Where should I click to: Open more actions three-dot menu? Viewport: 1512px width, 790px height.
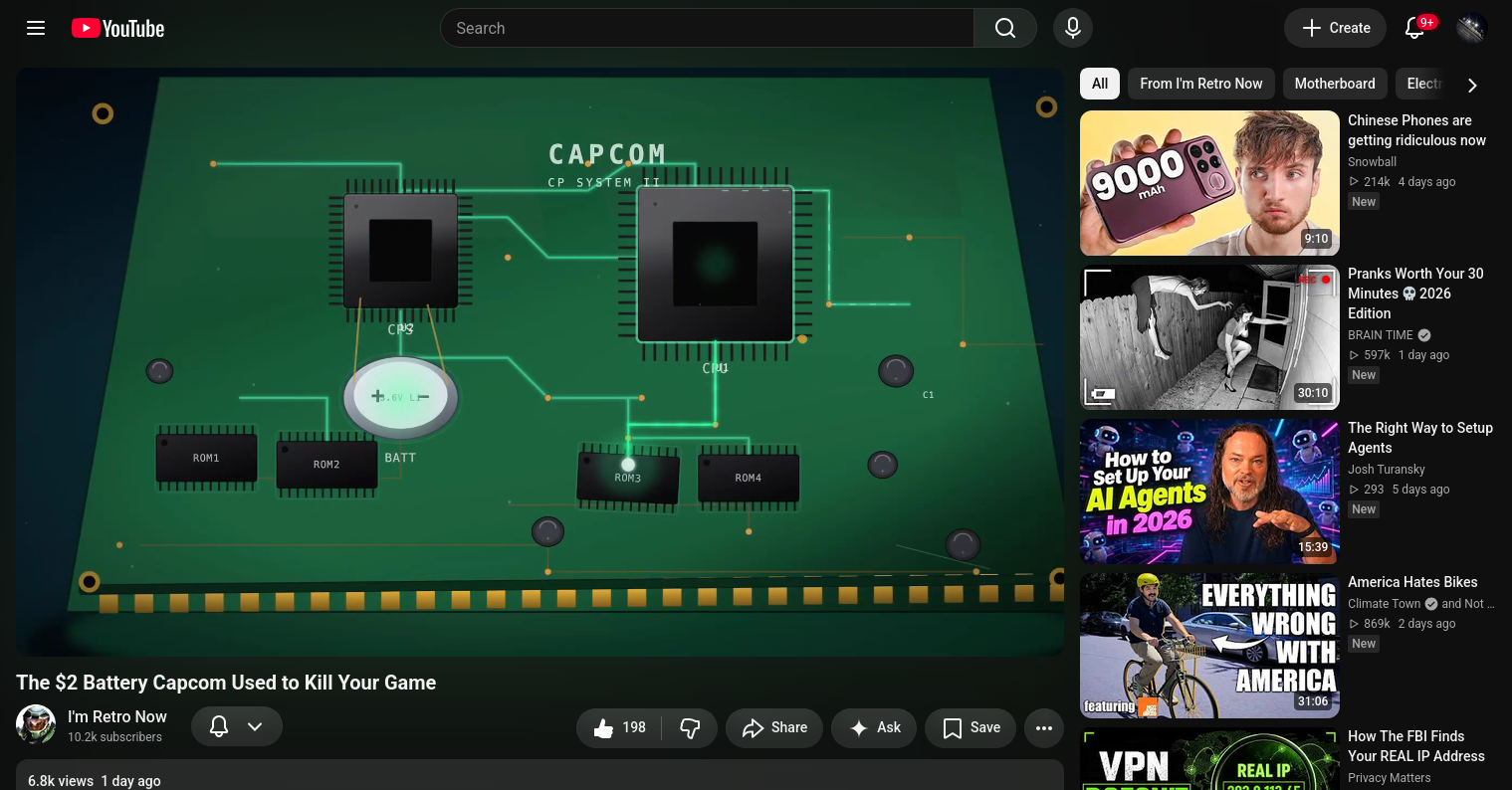(x=1043, y=727)
